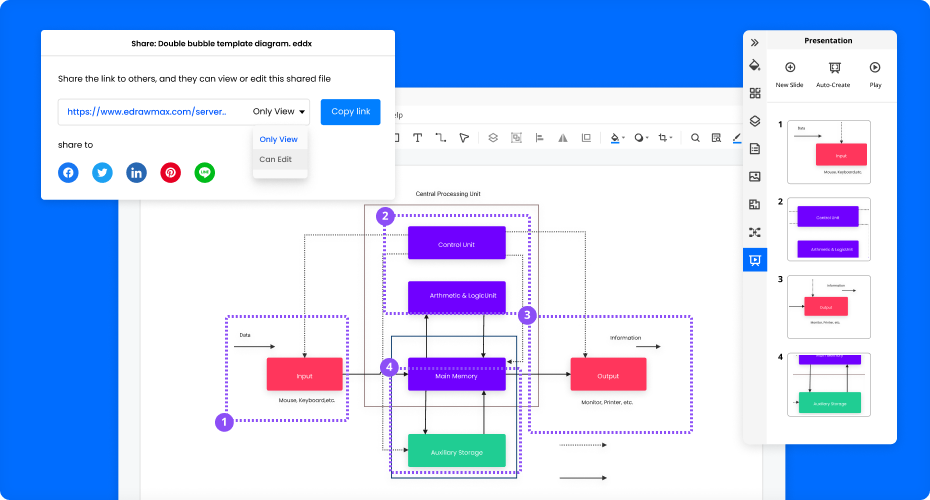
Task: Expand the crop tool dropdown
Action: pyautogui.click(x=672, y=138)
